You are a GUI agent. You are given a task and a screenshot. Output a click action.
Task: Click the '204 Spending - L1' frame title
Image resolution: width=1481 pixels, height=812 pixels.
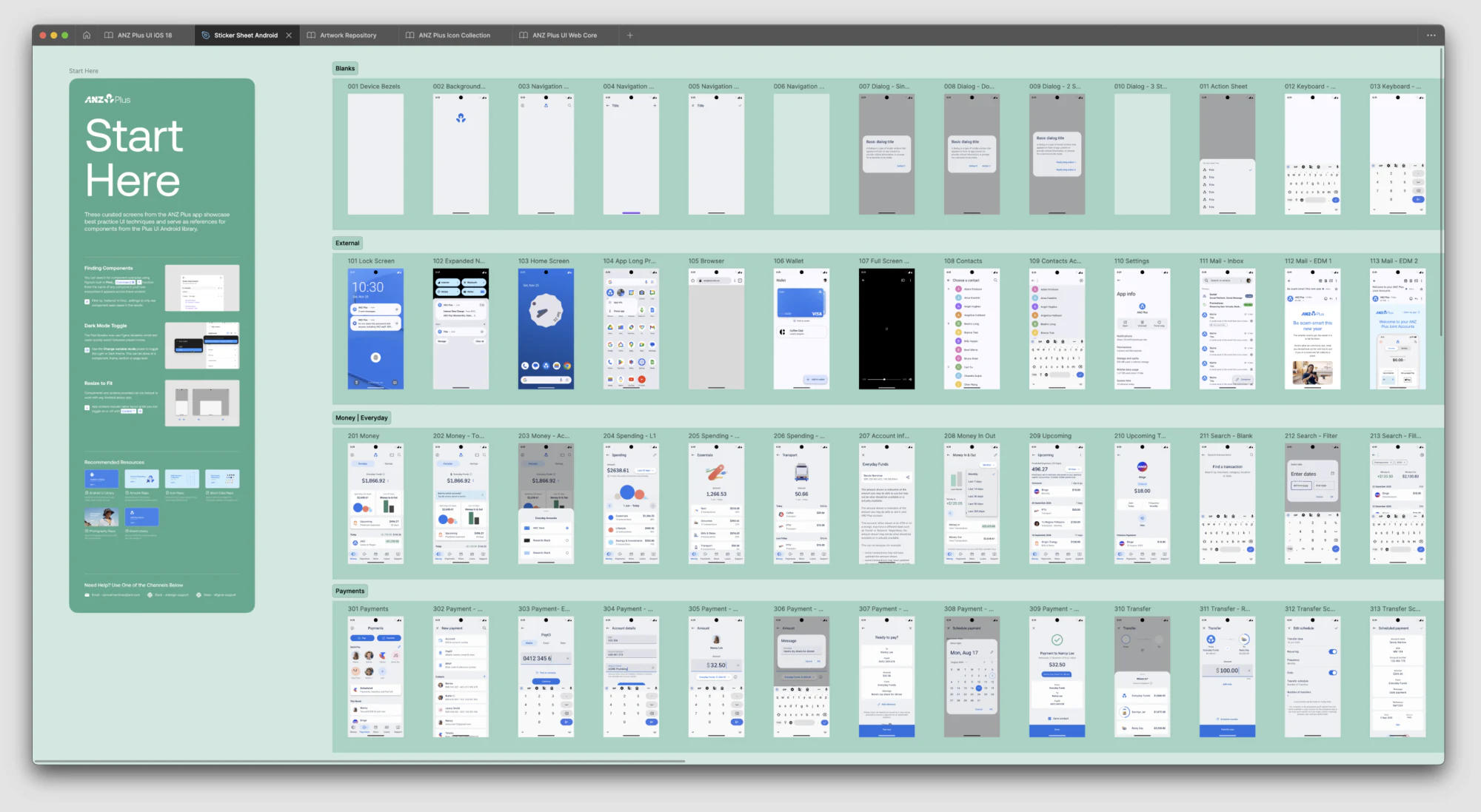[629, 436]
